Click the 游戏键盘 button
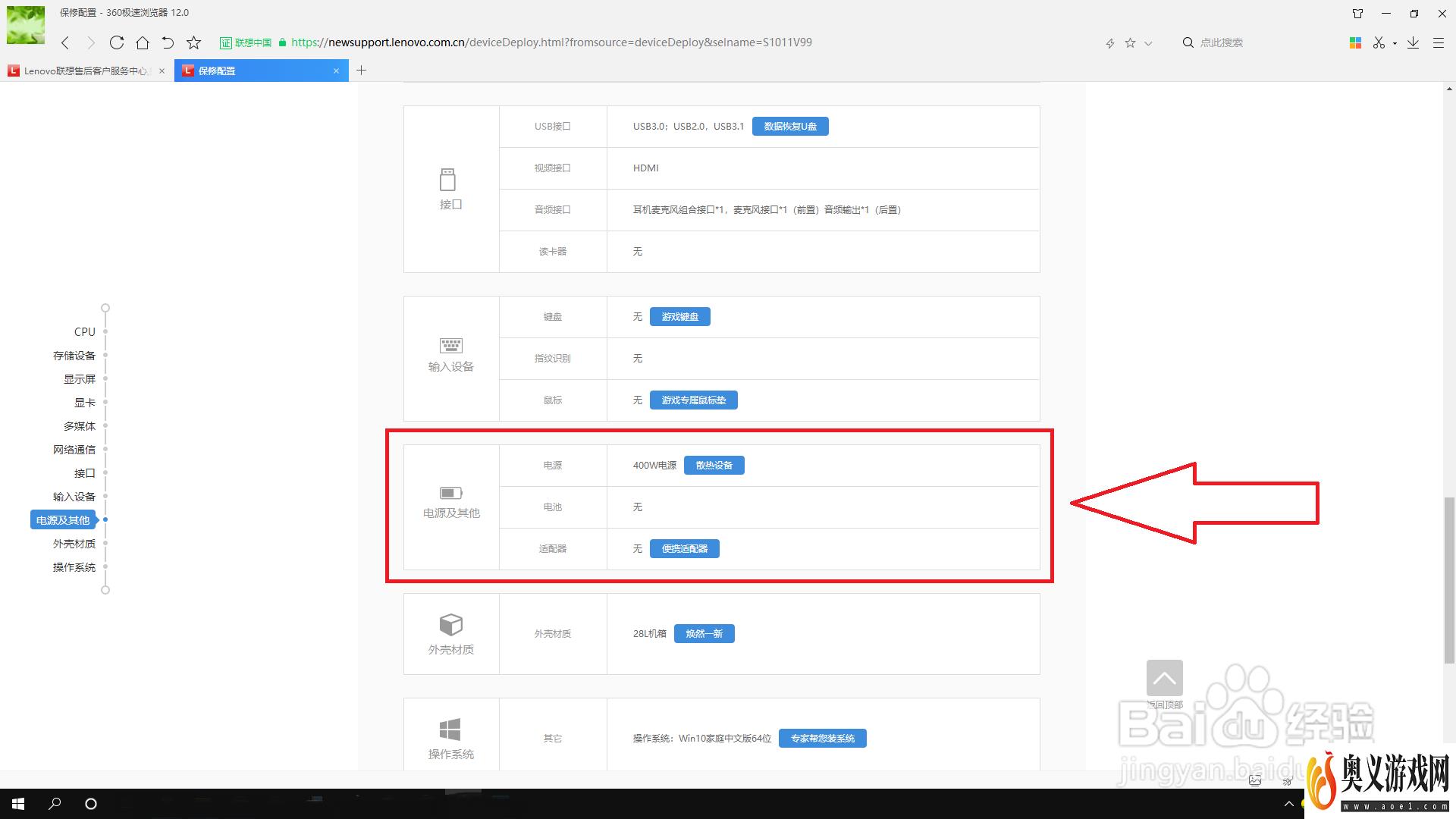This screenshot has height=819, width=1456. click(x=680, y=317)
